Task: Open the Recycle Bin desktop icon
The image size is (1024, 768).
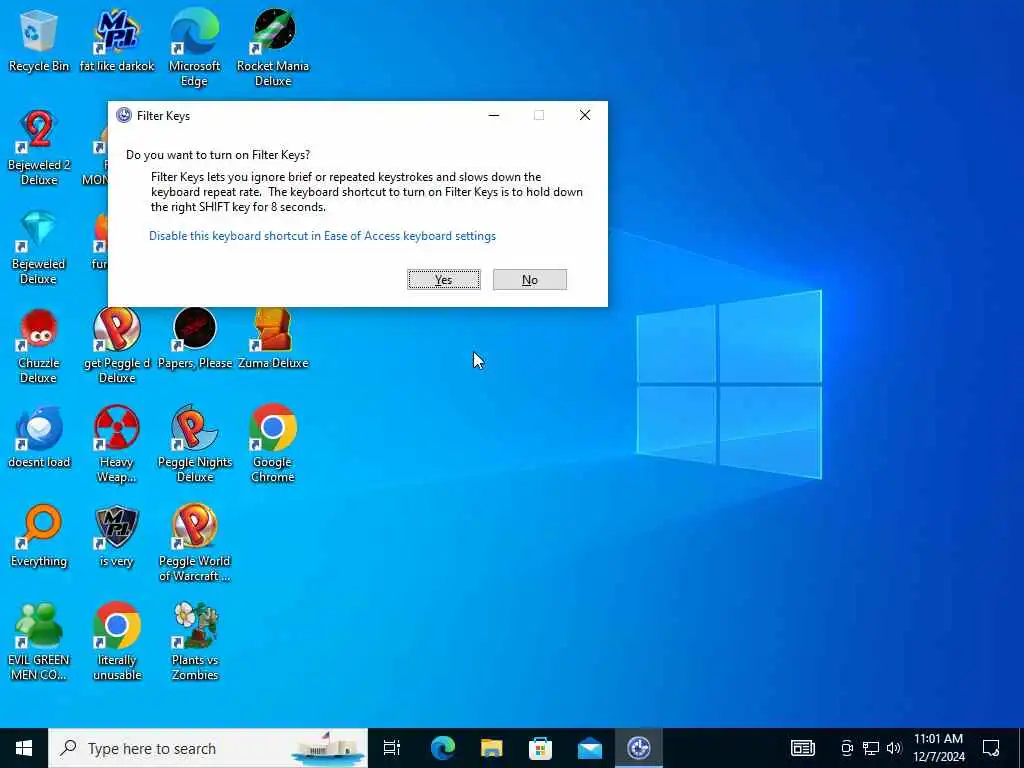Action: [x=39, y=40]
